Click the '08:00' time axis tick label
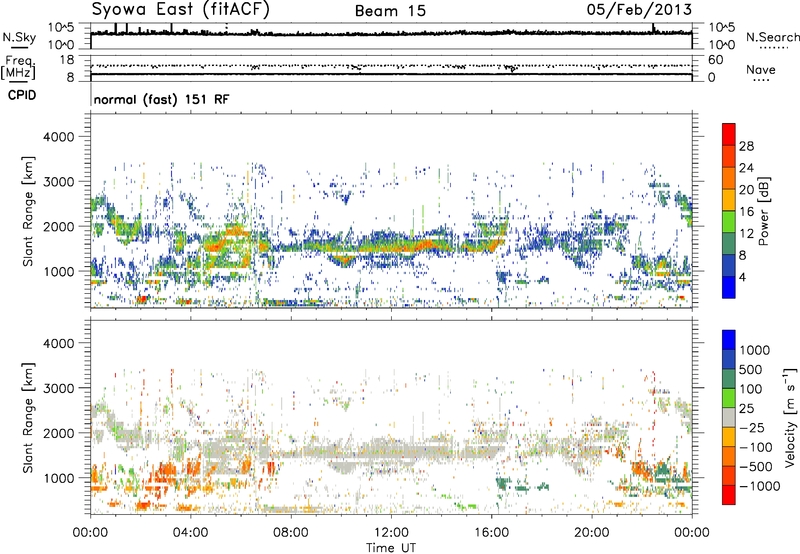The image size is (800, 554). click(x=291, y=533)
